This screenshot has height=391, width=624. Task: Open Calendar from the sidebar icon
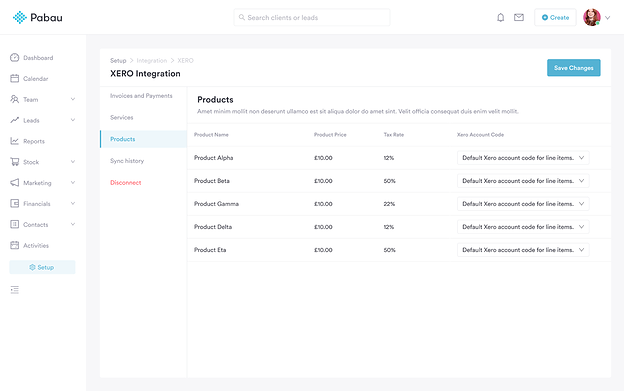click(15, 78)
